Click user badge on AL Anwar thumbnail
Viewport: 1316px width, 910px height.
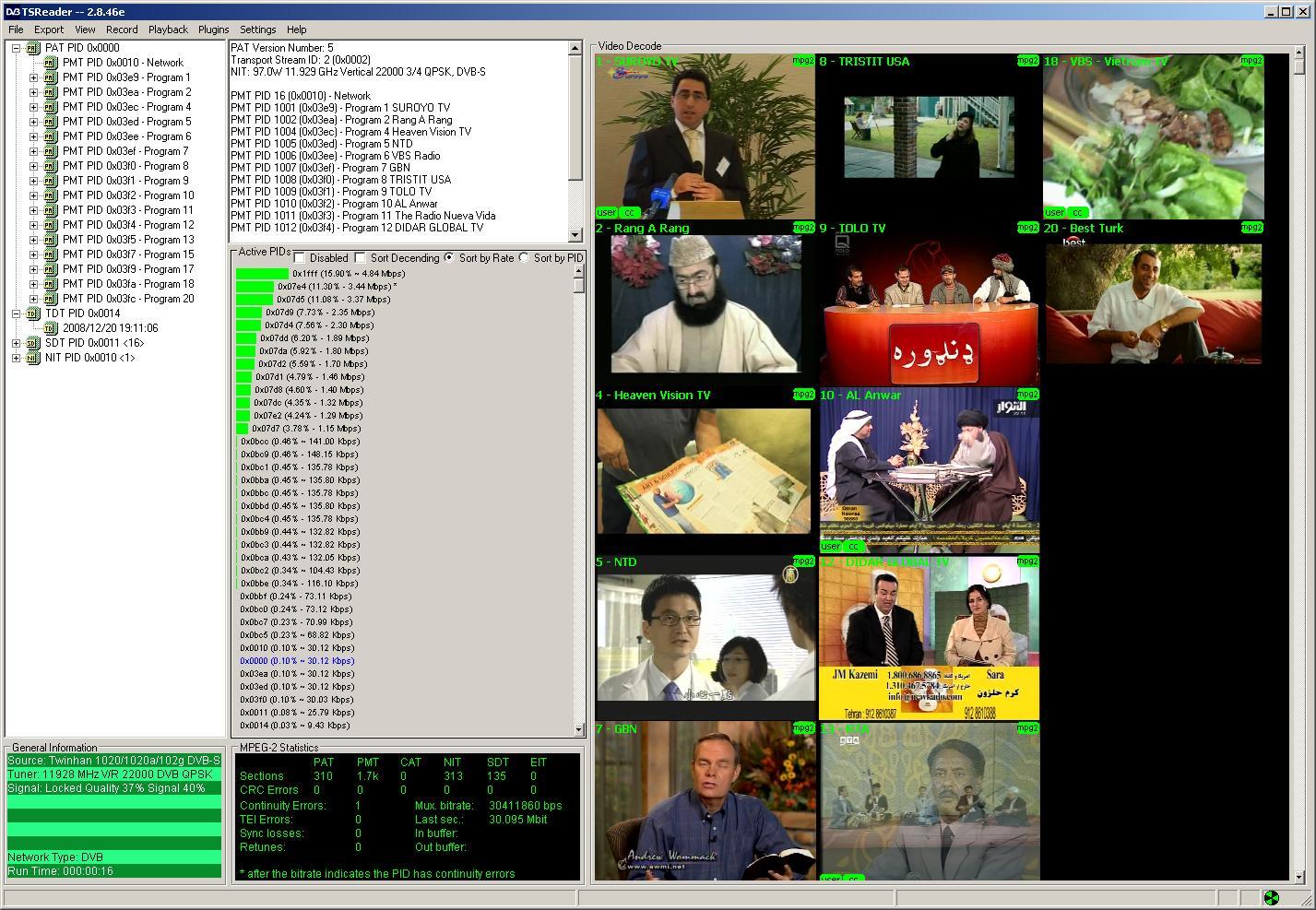click(831, 546)
